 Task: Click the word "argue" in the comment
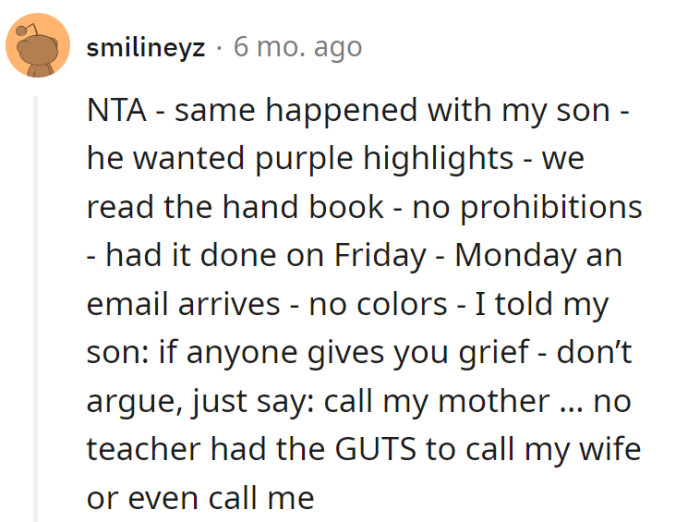pyautogui.click(x=131, y=400)
